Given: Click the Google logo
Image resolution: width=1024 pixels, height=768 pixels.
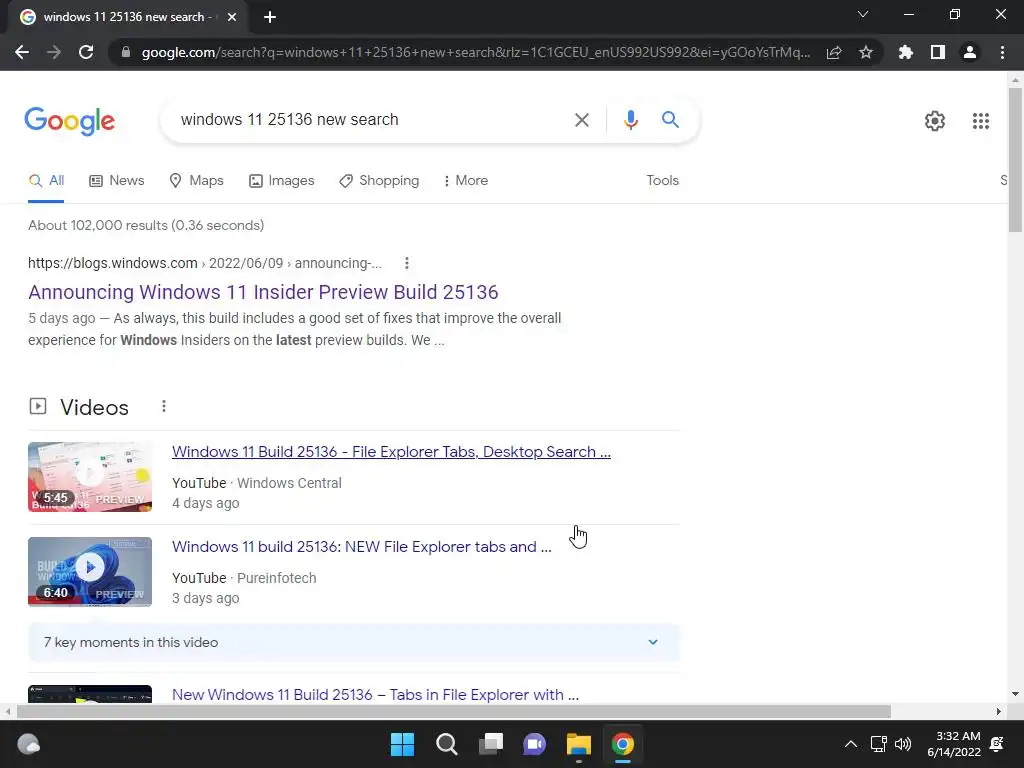Looking at the screenshot, I should coord(70,121).
